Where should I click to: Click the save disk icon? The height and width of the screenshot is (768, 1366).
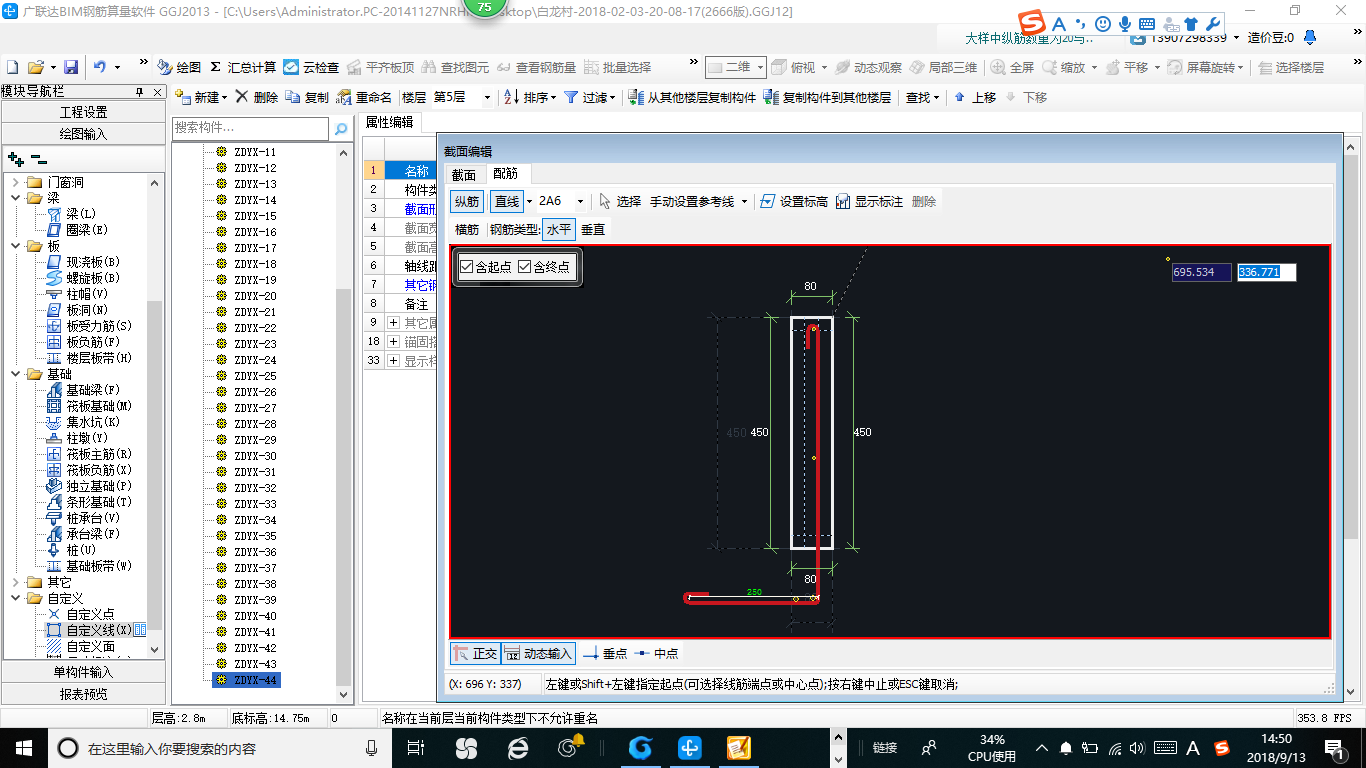pyautogui.click(x=71, y=67)
